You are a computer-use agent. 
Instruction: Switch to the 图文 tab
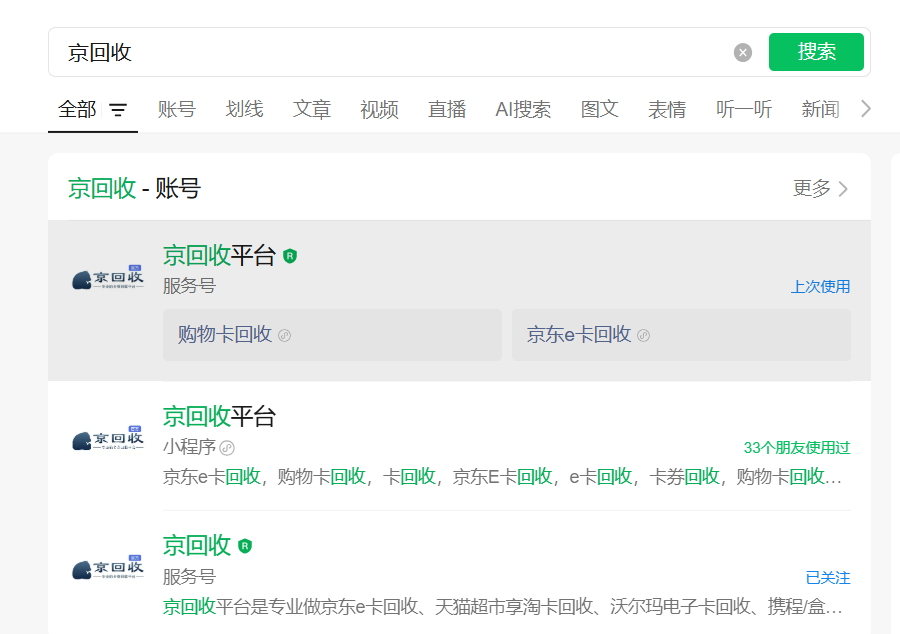(x=599, y=109)
